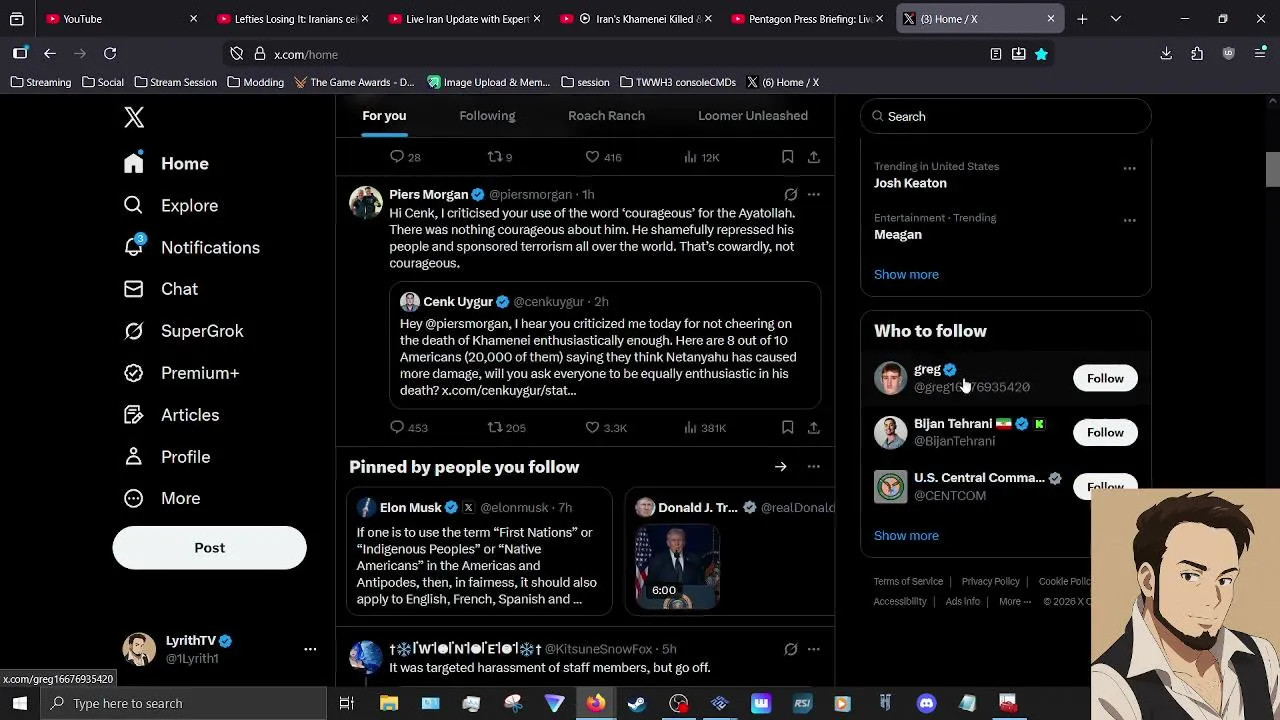Open options for Pinned by people section

[x=814, y=467]
